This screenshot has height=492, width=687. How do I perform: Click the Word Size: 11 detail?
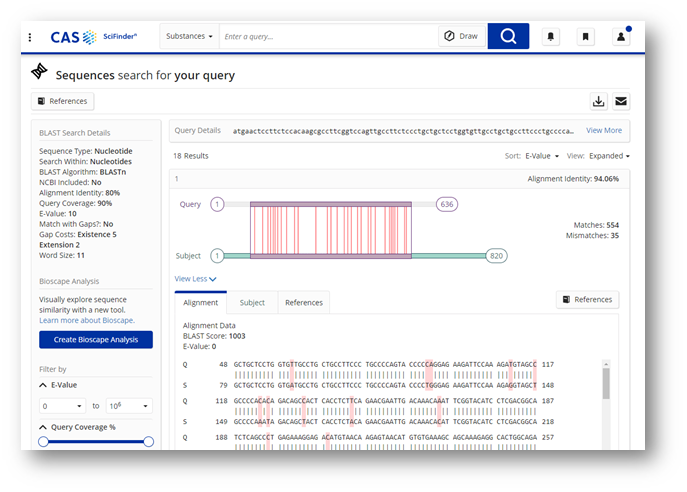pyautogui.click(x=62, y=255)
